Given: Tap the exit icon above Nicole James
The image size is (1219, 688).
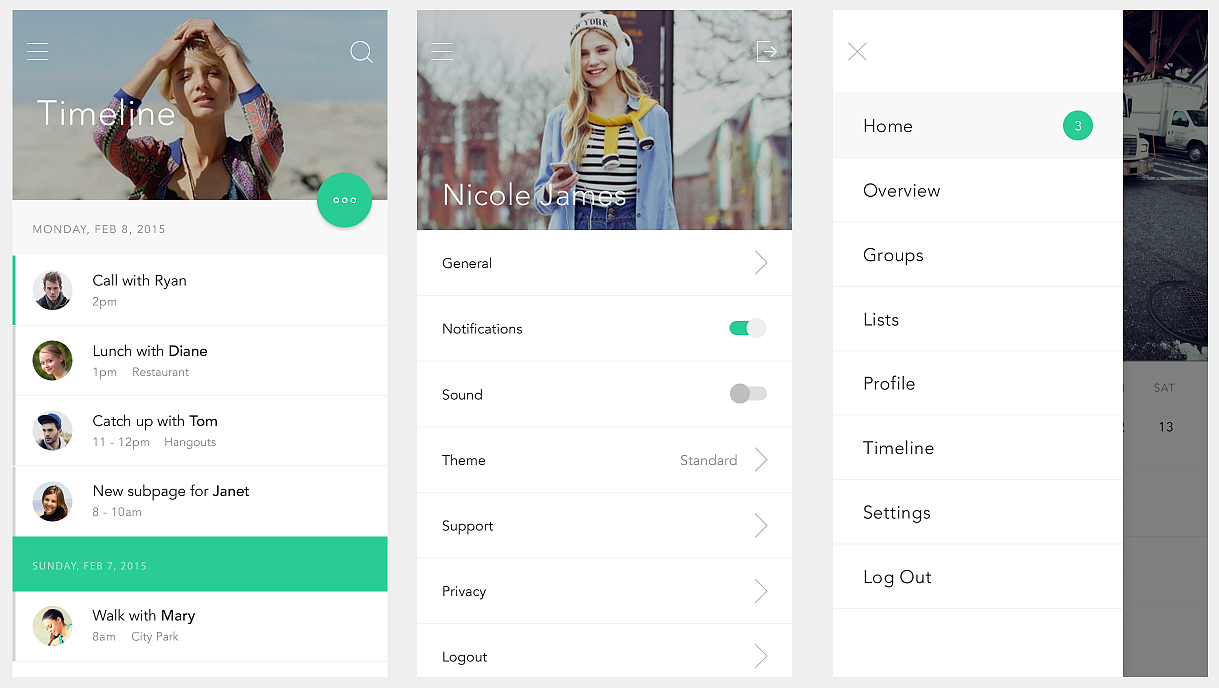Looking at the screenshot, I should (x=767, y=51).
